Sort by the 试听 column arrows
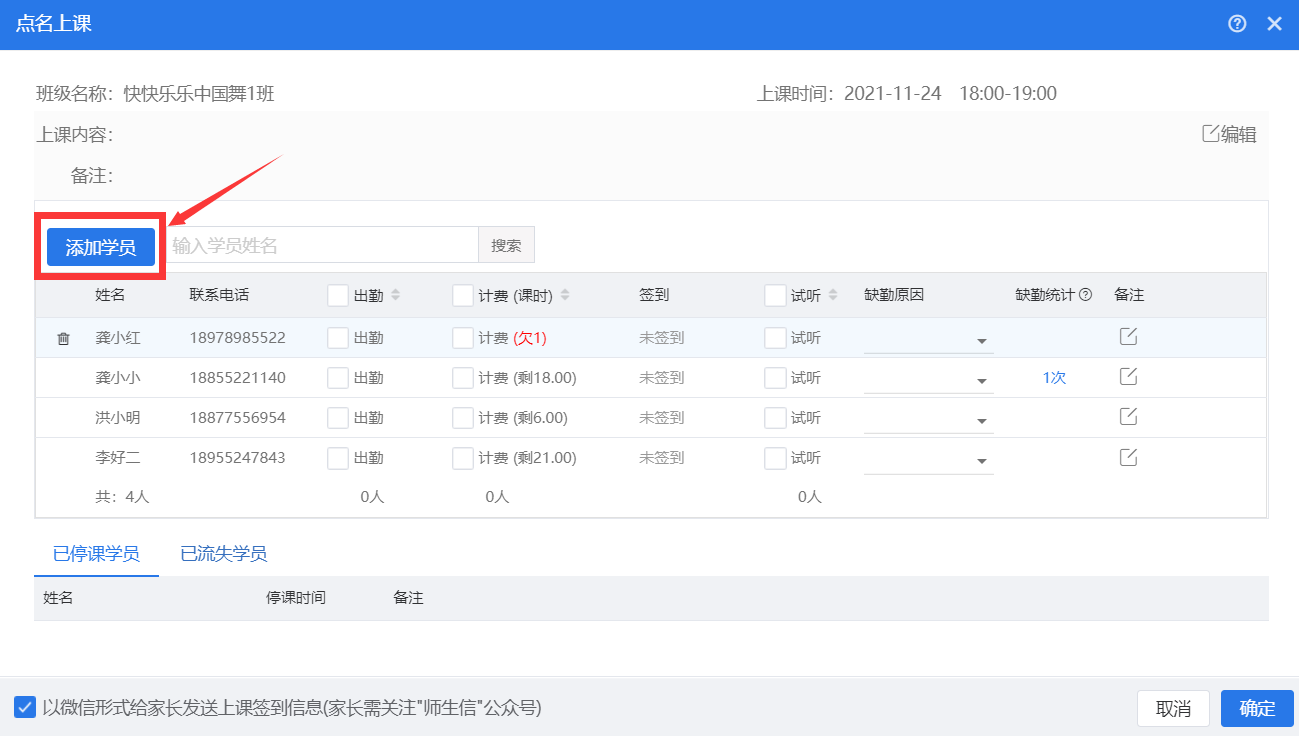The height and width of the screenshot is (736, 1299). click(x=833, y=295)
